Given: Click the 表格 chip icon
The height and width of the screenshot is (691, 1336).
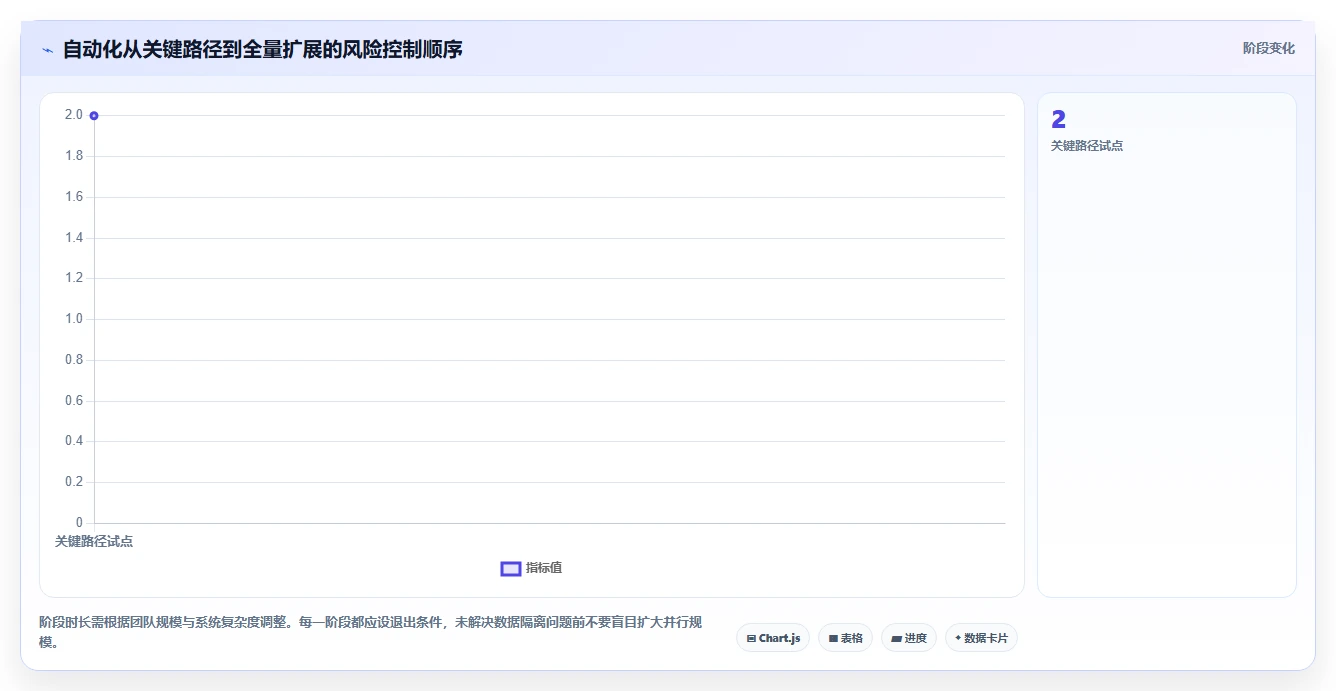Looking at the screenshot, I should coord(833,638).
